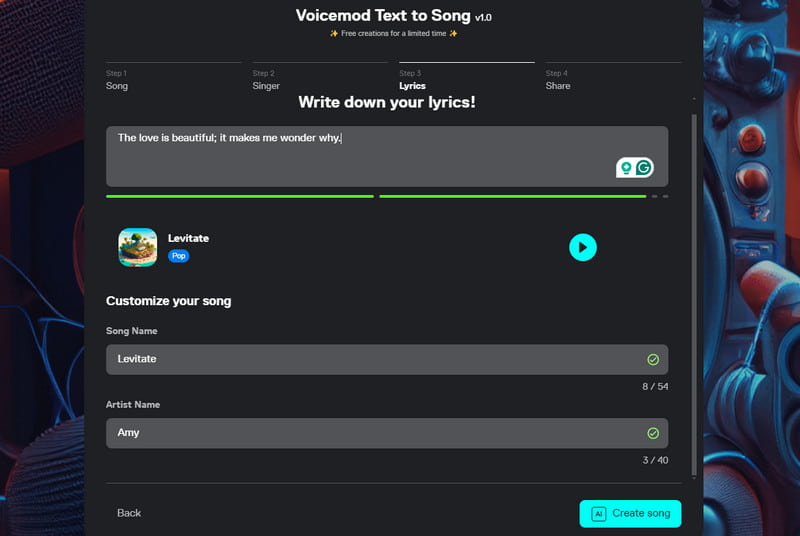Select the Step 3 Lyrics tab
Viewport: 800px width, 536px height.
412,80
